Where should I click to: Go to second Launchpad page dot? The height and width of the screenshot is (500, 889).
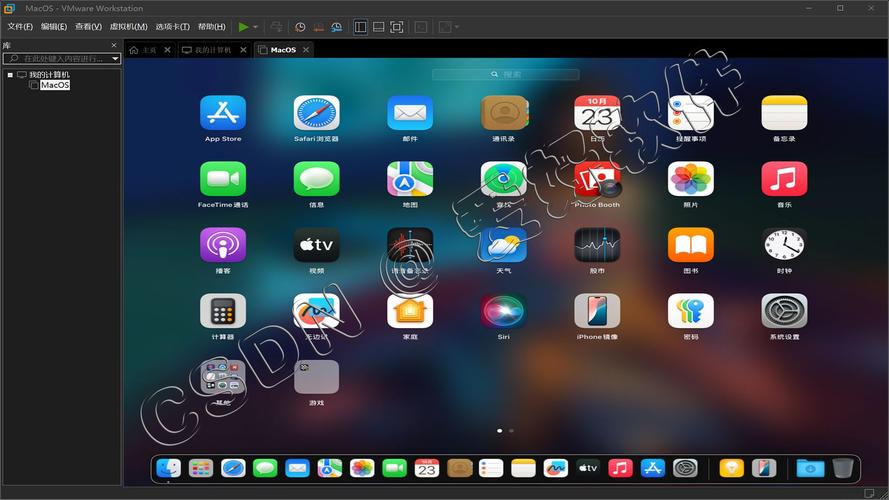(x=511, y=430)
